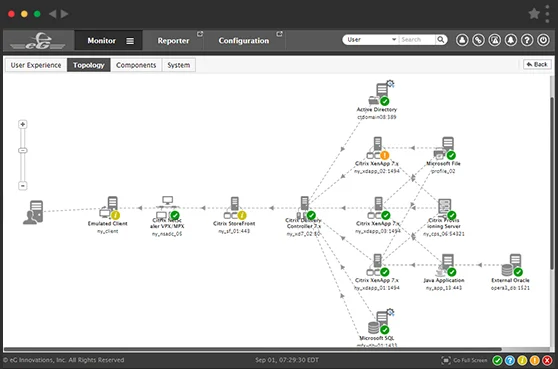The height and width of the screenshot is (369, 558).
Task: Click the timestamp Sep 01, 07:29:30 EDT
Action: tap(287, 360)
